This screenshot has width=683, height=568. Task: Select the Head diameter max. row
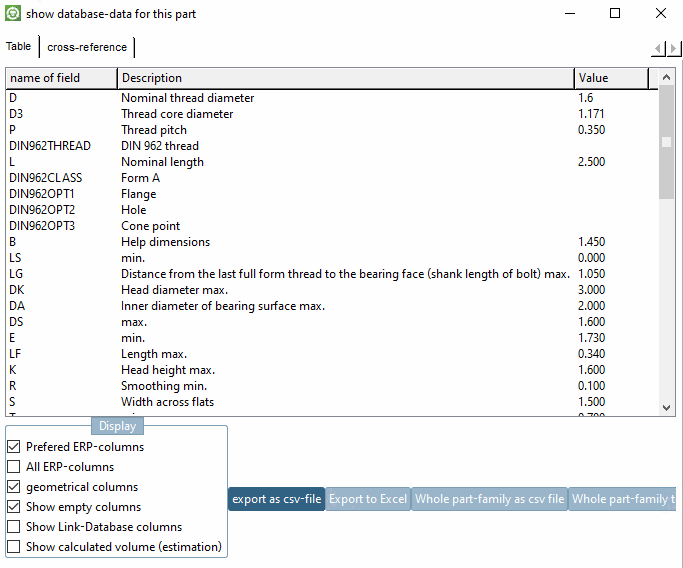(332, 290)
